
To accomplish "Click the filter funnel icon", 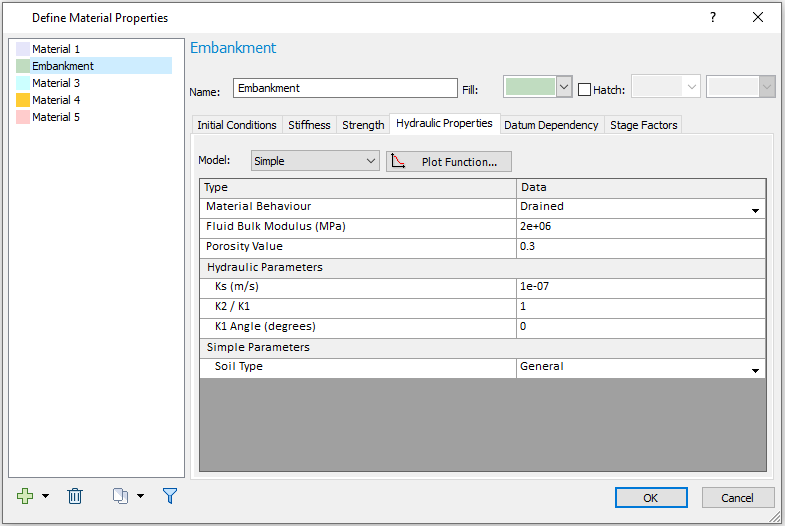I will click(170, 496).
